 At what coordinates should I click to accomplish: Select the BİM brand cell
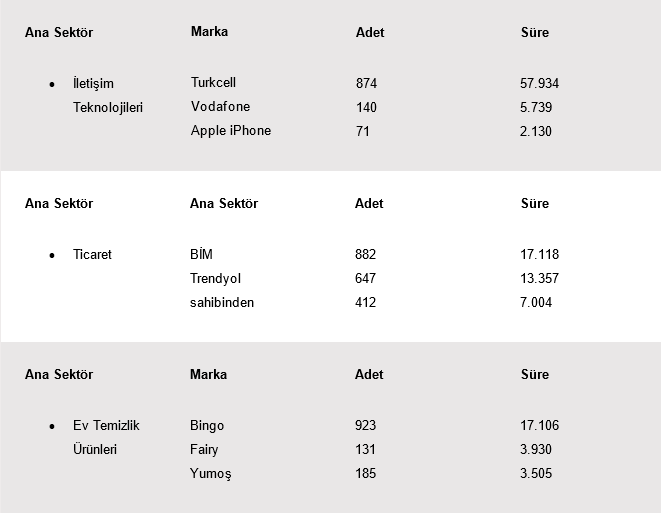coord(201,255)
